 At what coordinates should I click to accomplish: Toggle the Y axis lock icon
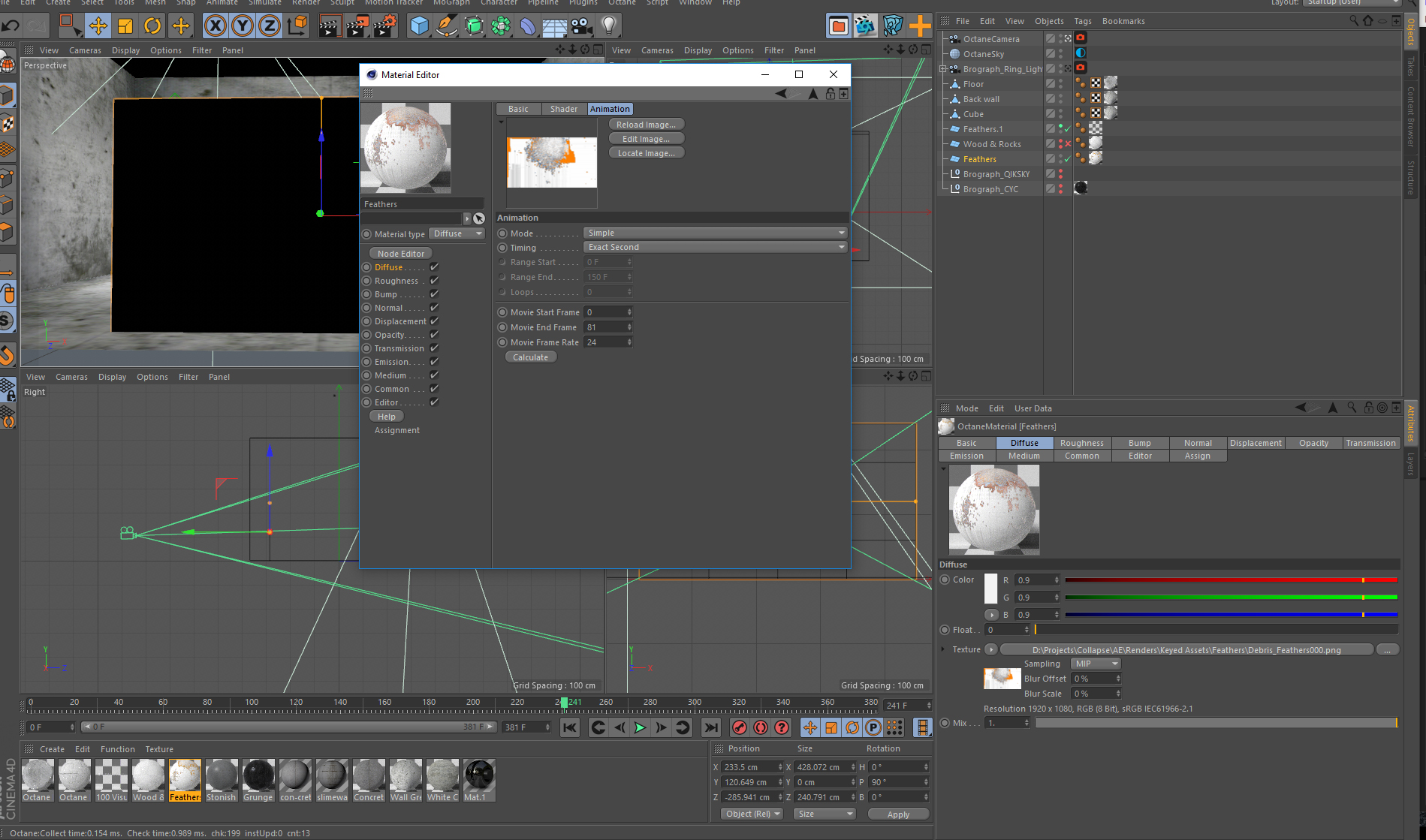pyautogui.click(x=243, y=26)
